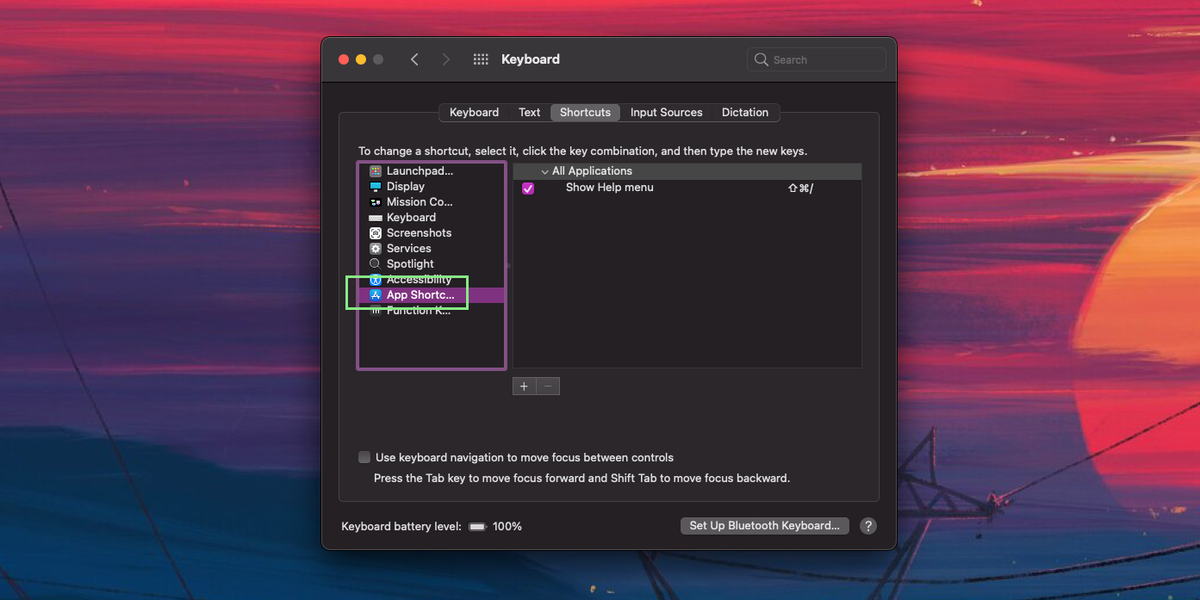Screen dimensions: 1200x600
Task: Select the Accessibility shortcuts category
Action: [415, 279]
